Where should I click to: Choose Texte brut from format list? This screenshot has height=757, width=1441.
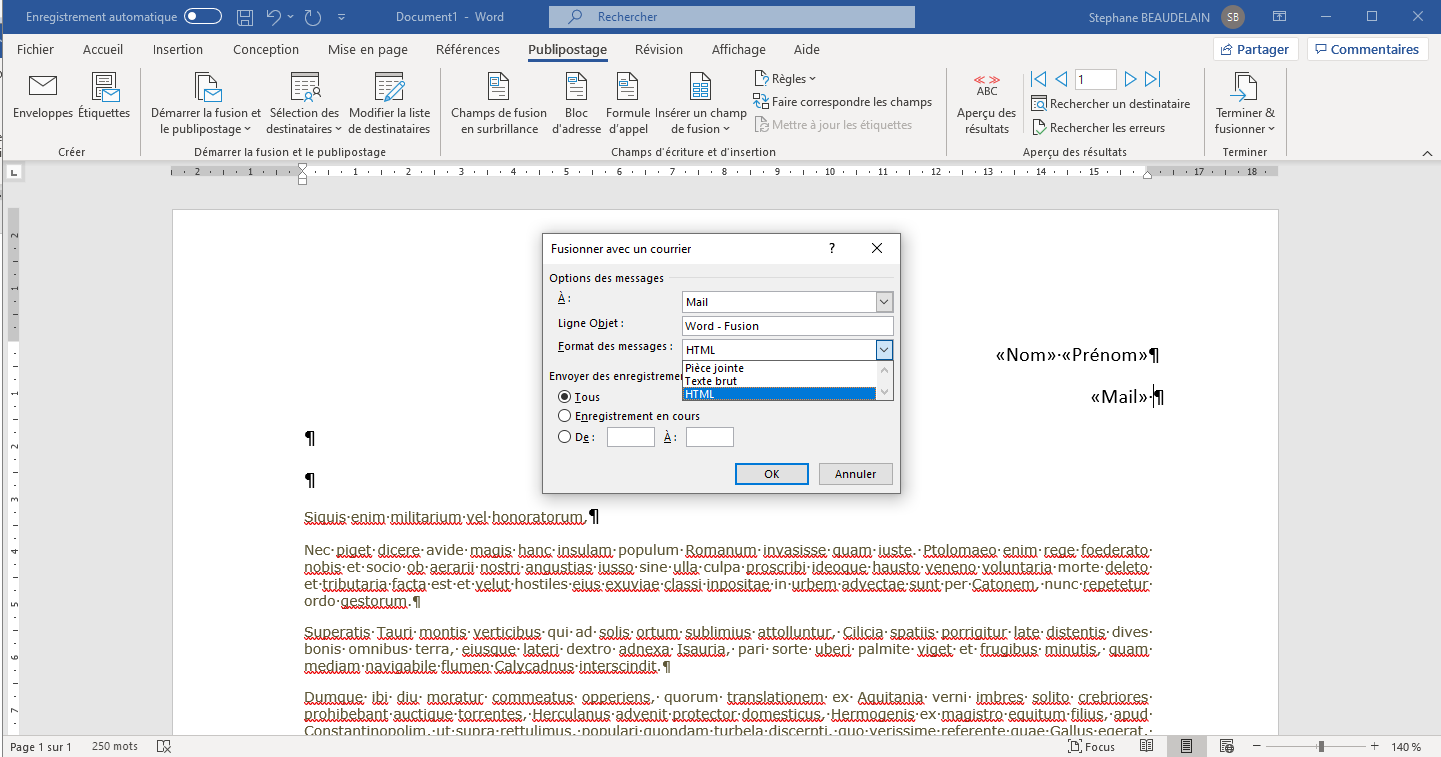point(711,381)
